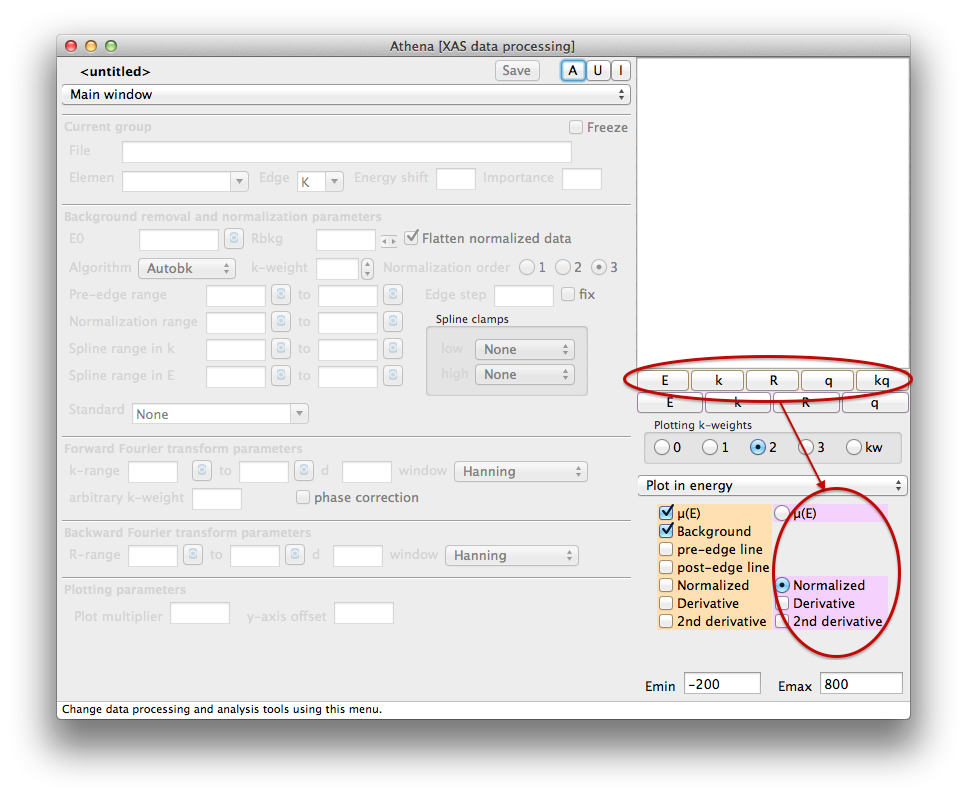Uncheck the Background plot option

tap(666, 530)
